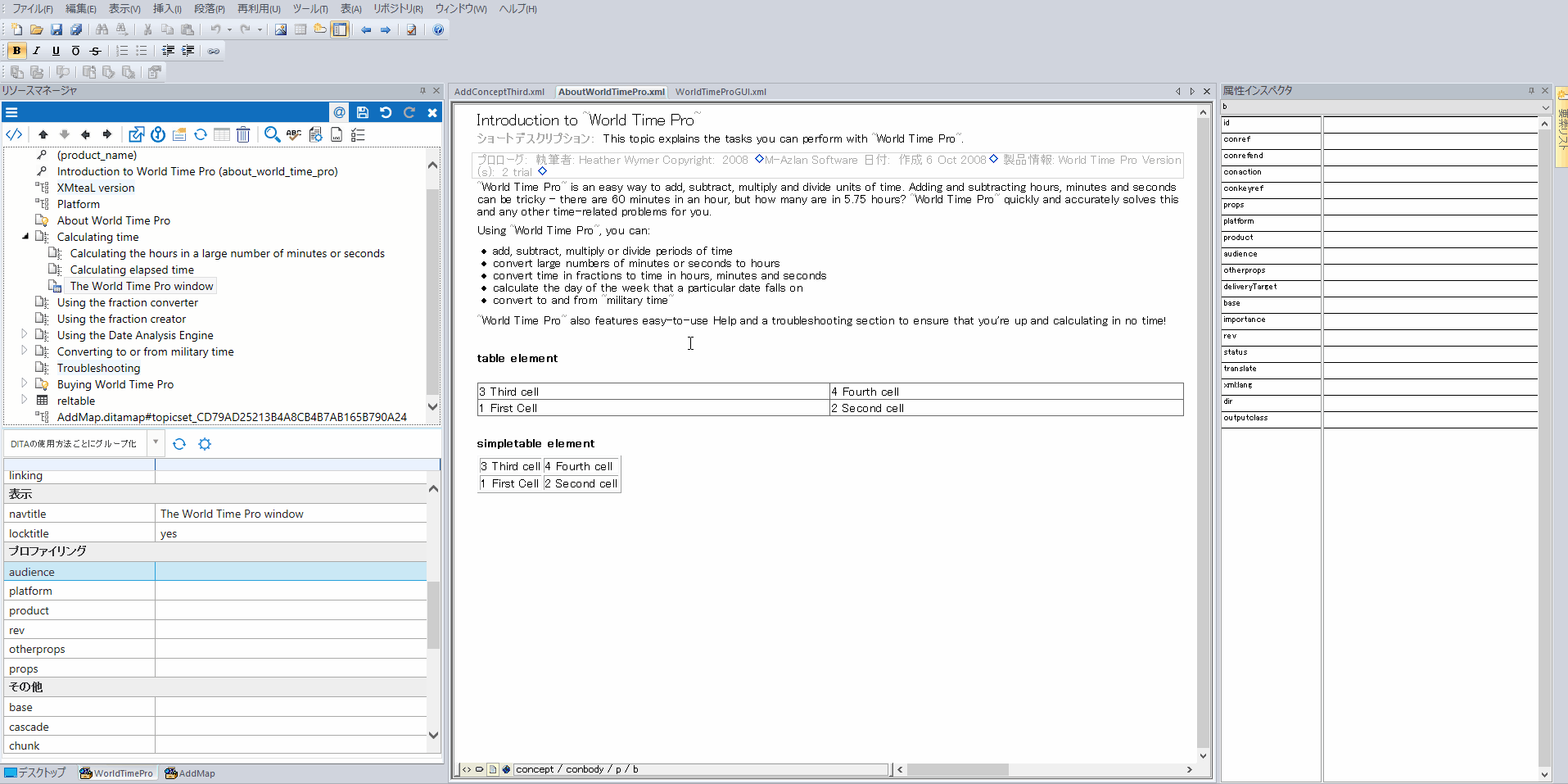The image size is (1568, 784).
Task: Click the audience value field in properties
Action: pyautogui.click(x=291, y=572)
